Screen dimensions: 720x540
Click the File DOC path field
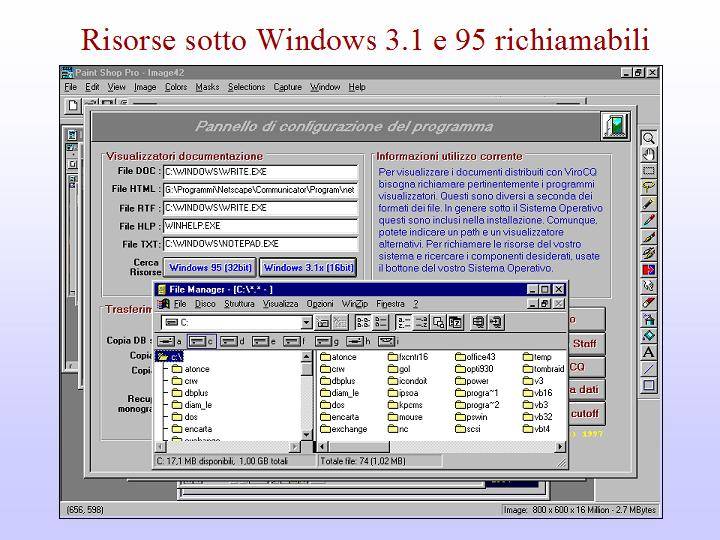(x=260, y=172)
